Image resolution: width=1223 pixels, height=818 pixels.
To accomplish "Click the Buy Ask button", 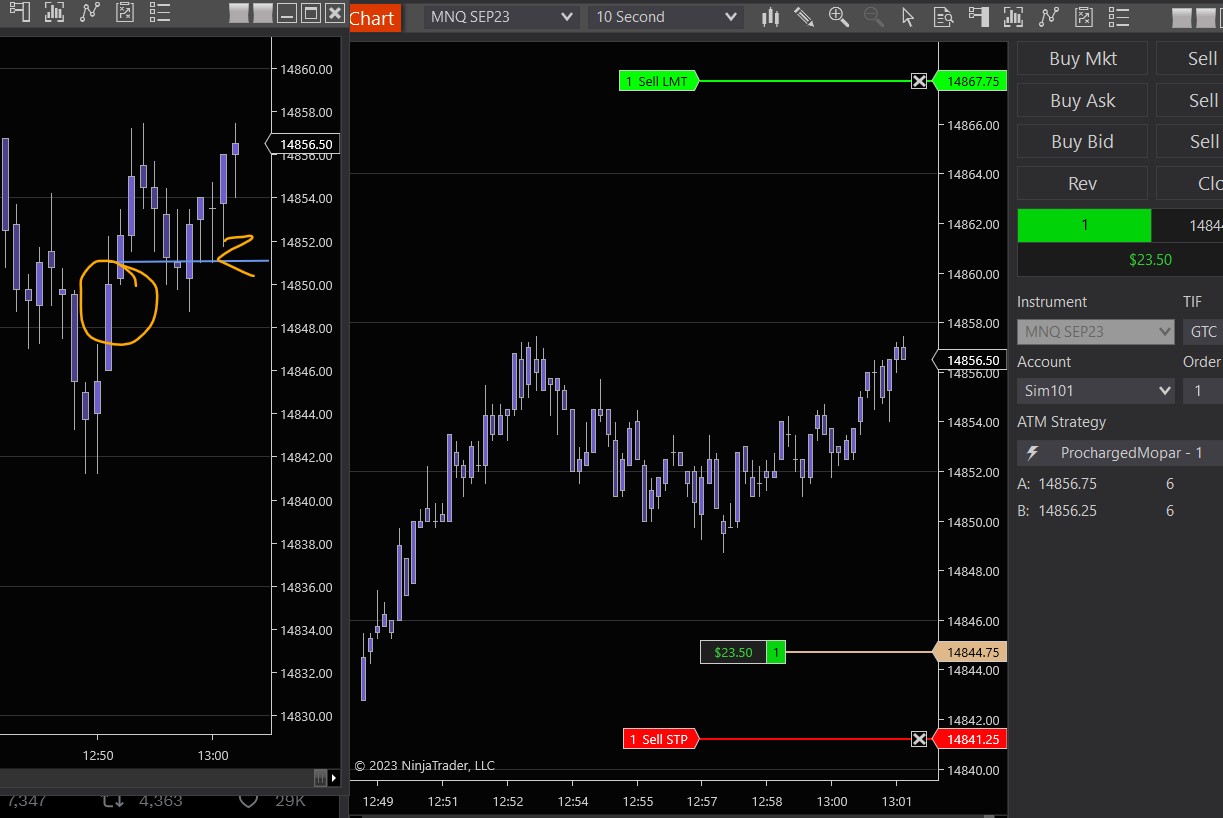I will [x=1083, y=101].
